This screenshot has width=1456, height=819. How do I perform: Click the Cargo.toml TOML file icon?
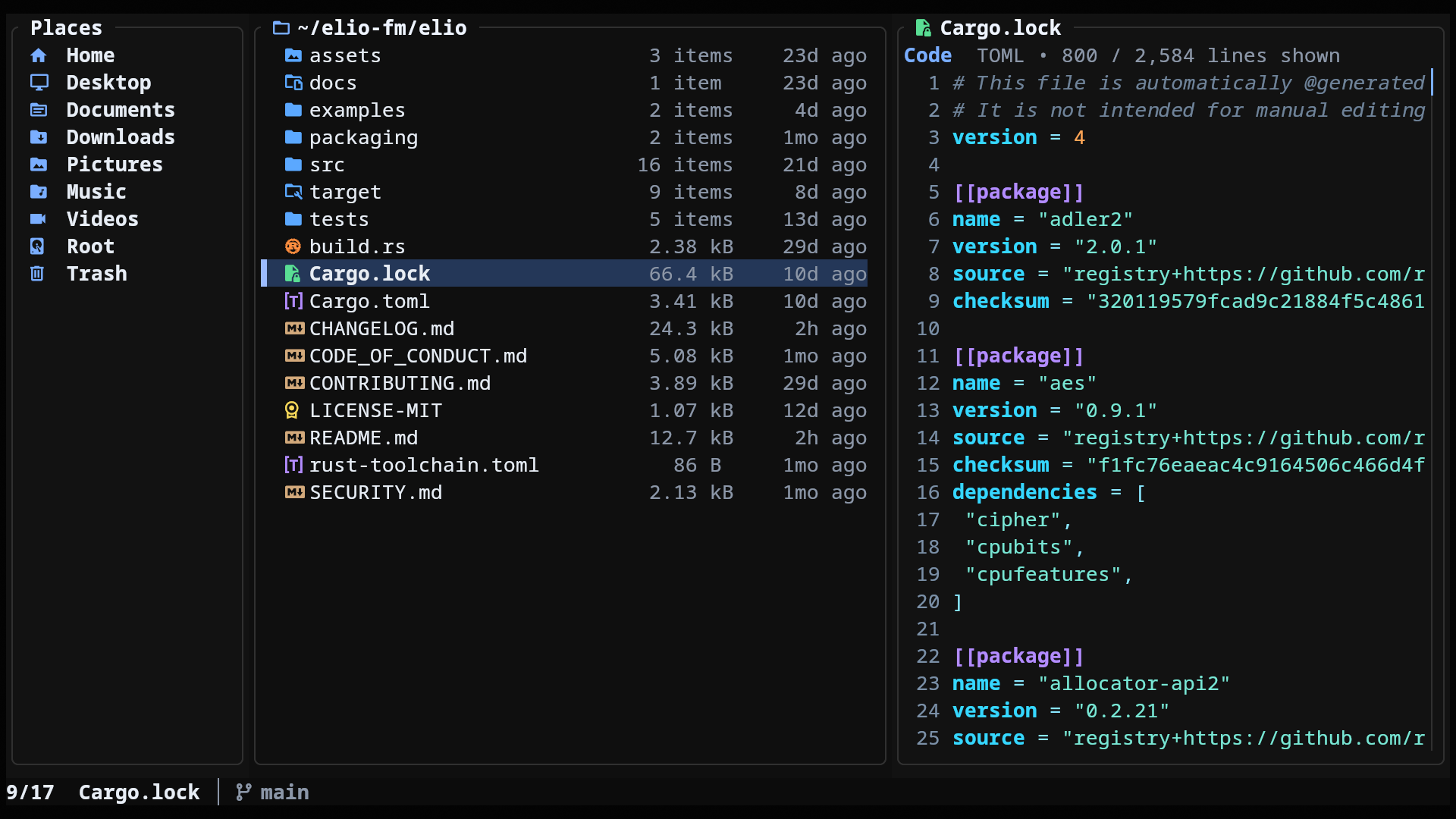click(293, 301)
